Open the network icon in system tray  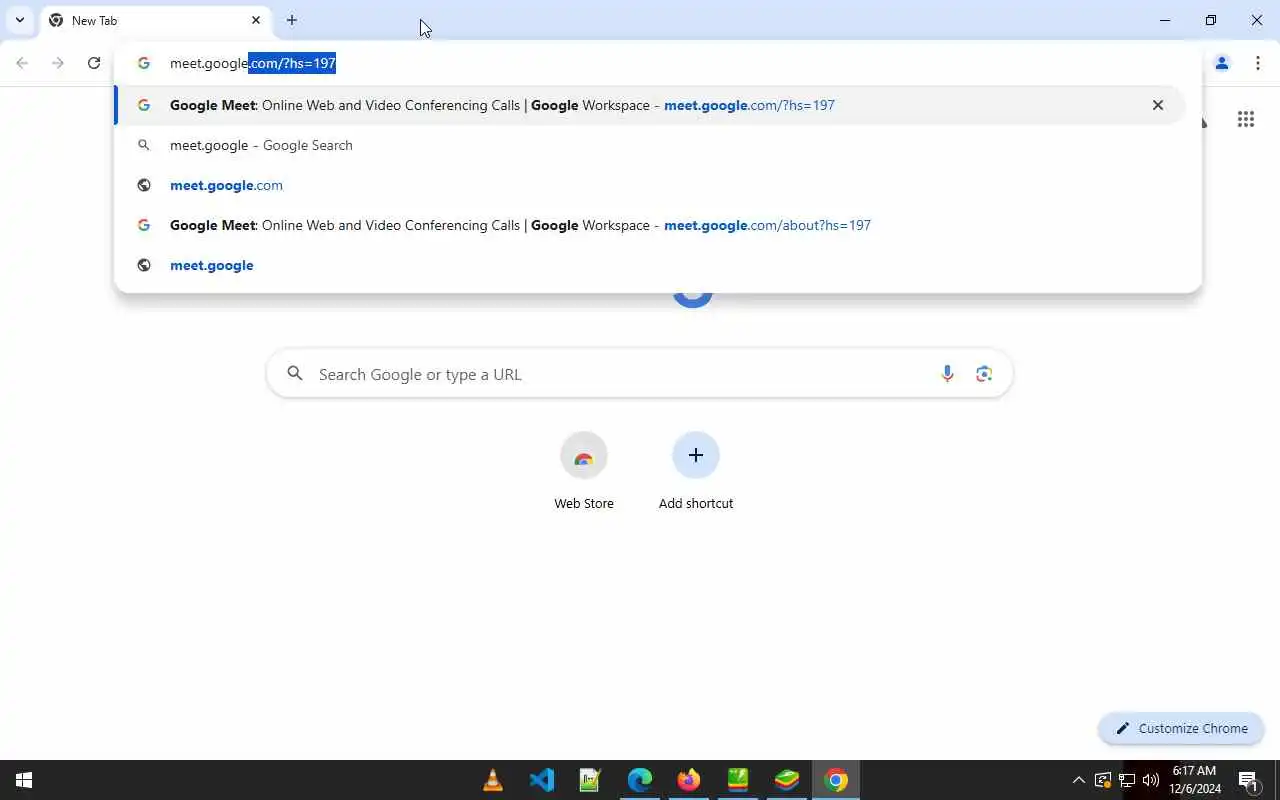pos(1127,780)
